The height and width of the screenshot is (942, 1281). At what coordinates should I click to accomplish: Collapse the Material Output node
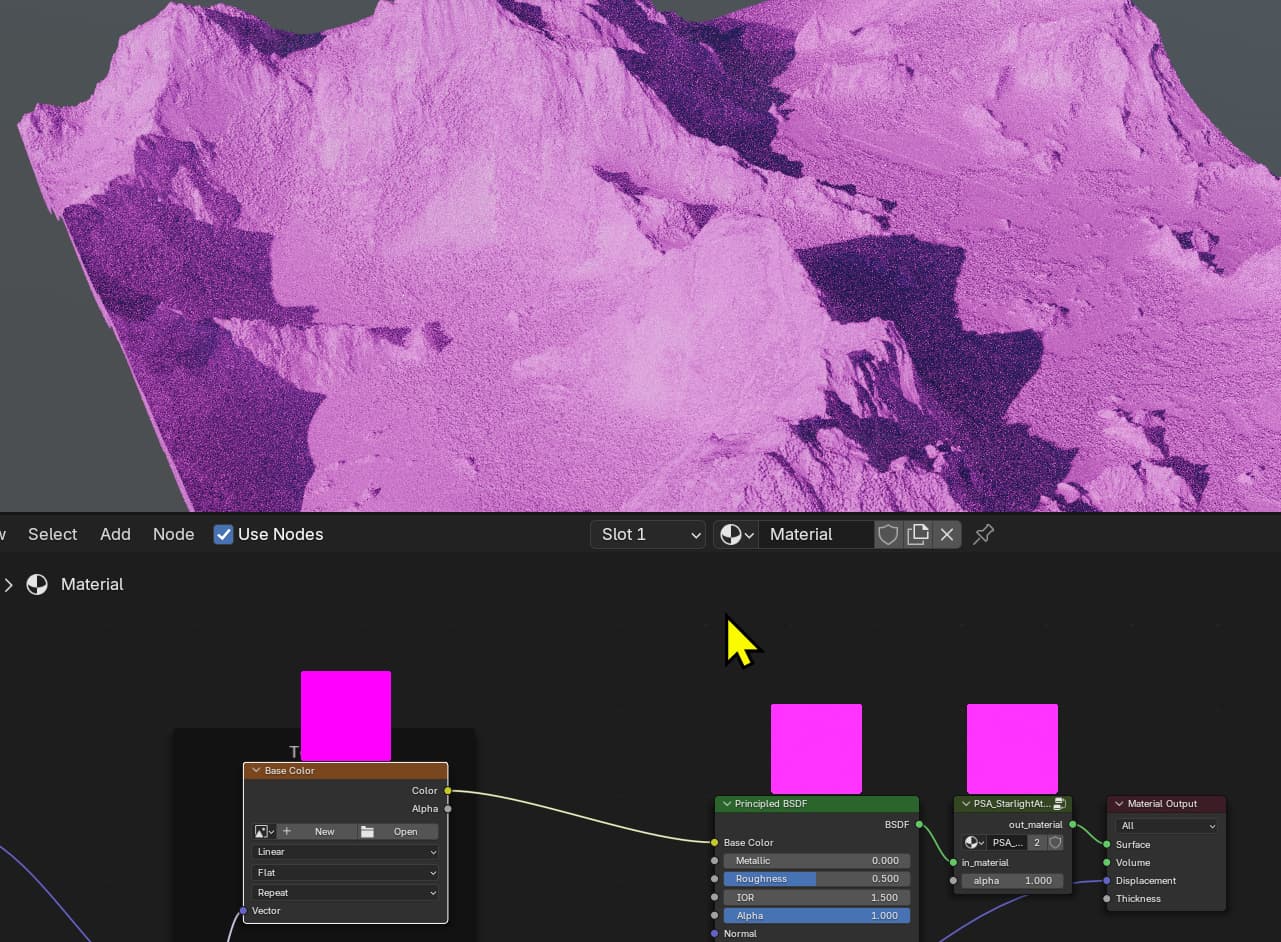[x=1119, y=804]
